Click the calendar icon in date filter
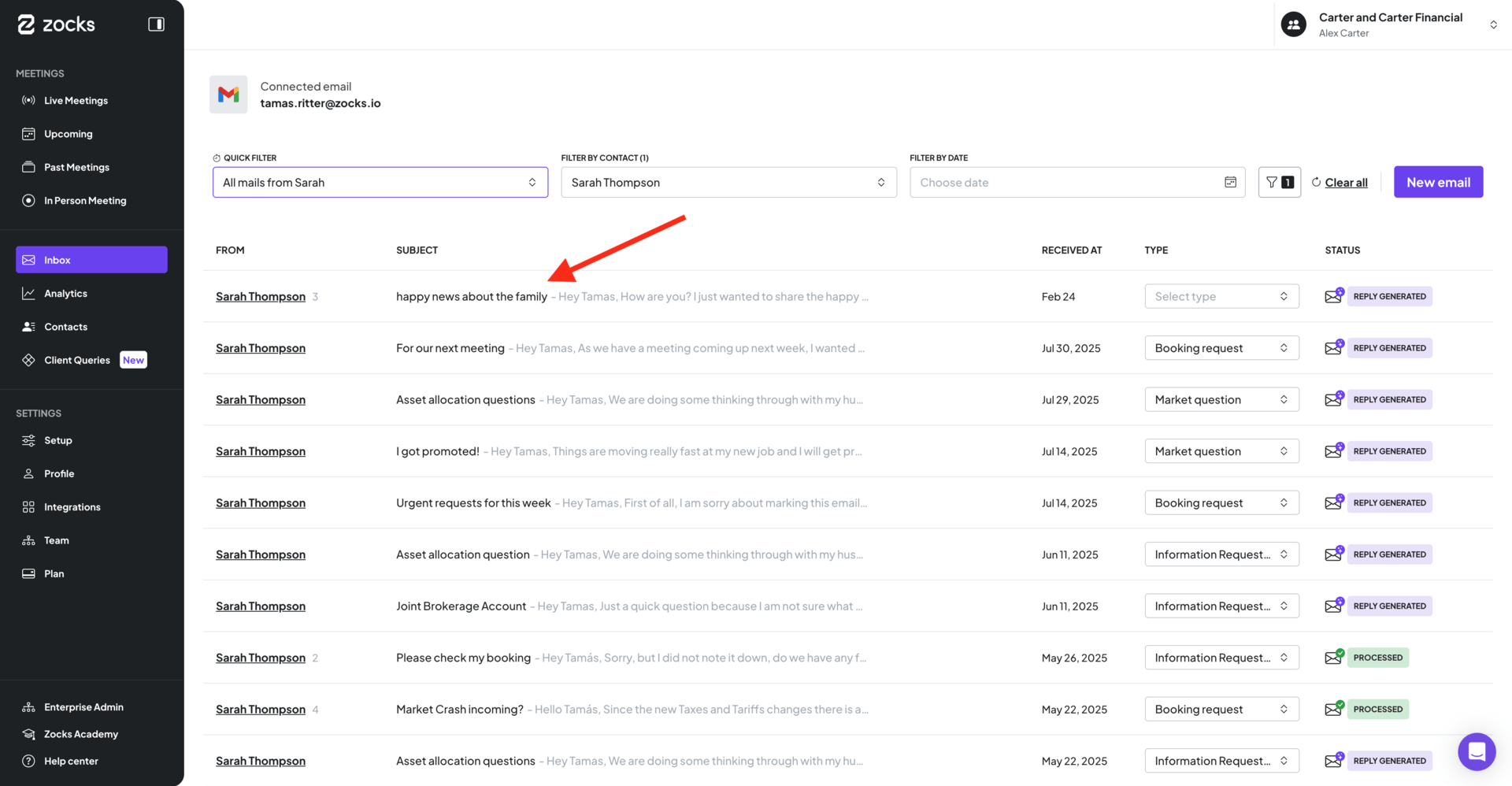Screen dimensions: 1512x786 point(1230,182)
